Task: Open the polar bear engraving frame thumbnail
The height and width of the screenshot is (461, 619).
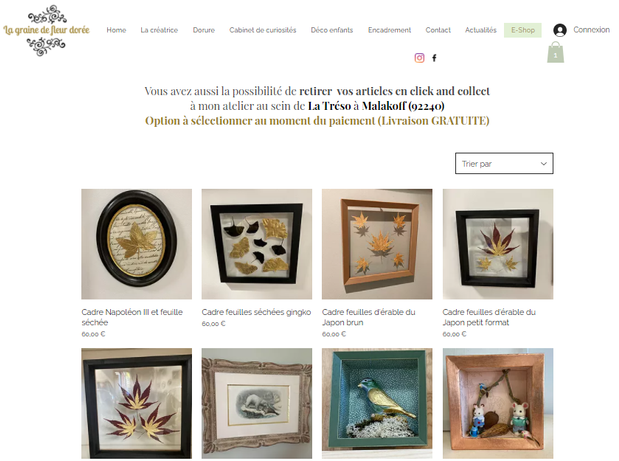Action: (257, 403)
